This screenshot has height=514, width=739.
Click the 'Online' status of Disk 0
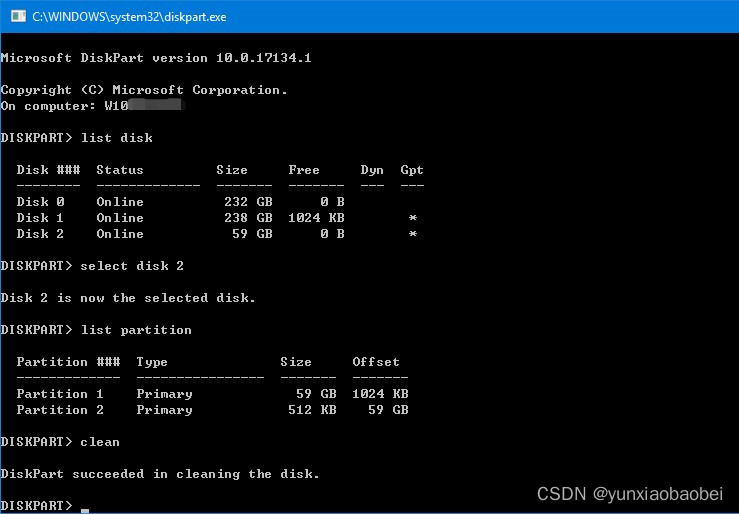click(x=120, y=202)
